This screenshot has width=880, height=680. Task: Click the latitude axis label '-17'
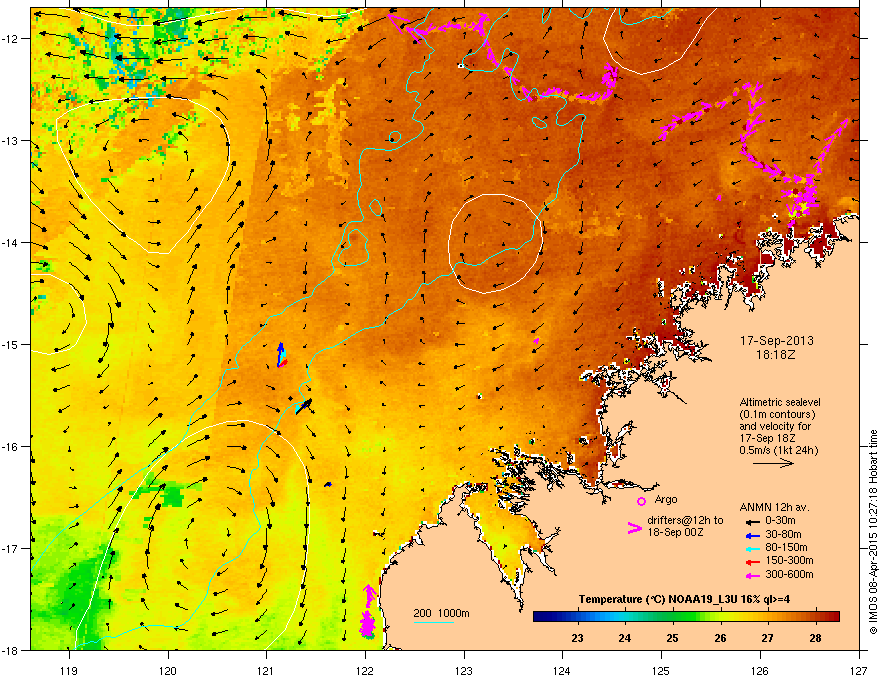[11, 548]
